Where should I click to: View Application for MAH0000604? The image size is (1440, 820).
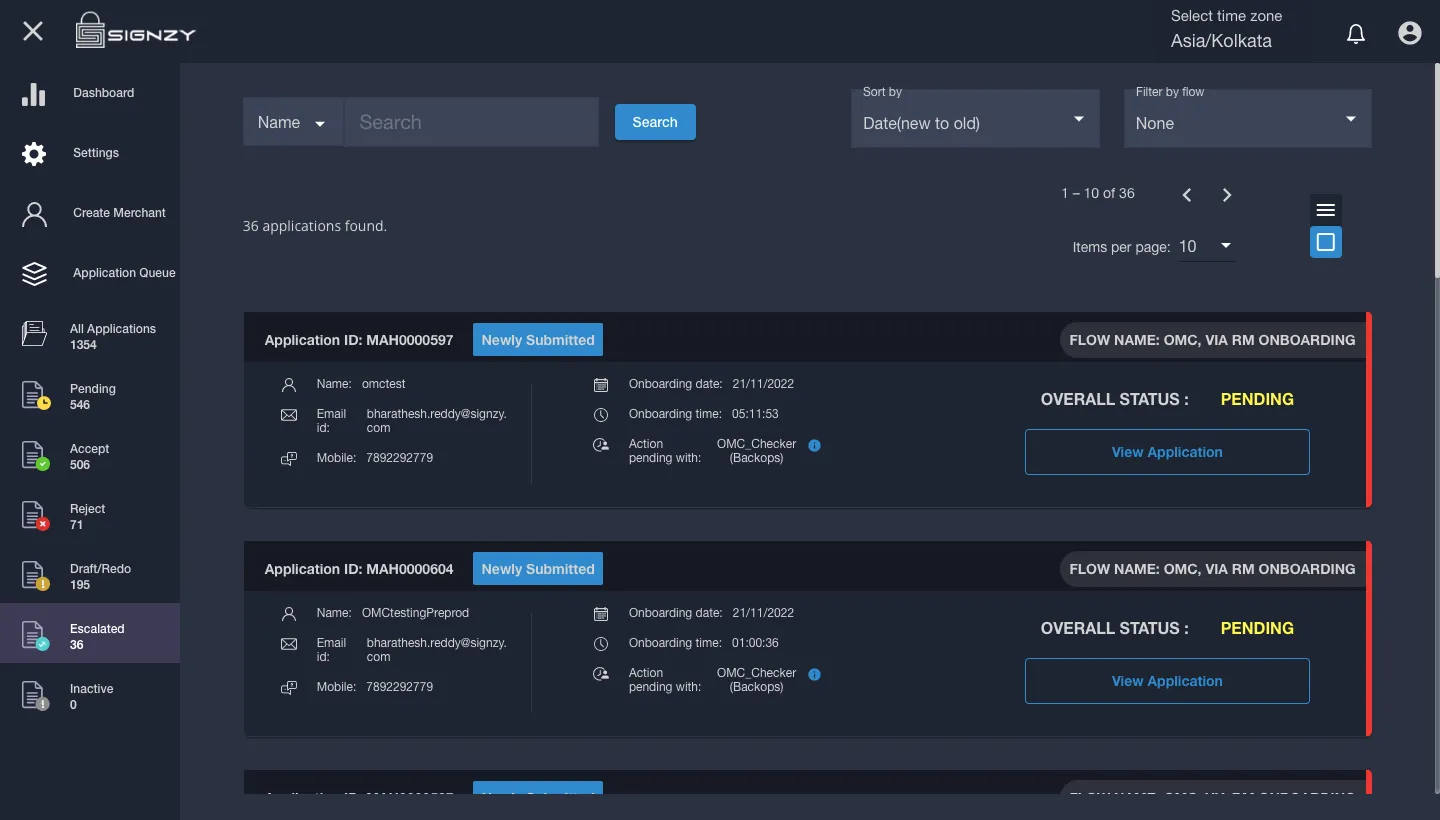[1167, 681]
